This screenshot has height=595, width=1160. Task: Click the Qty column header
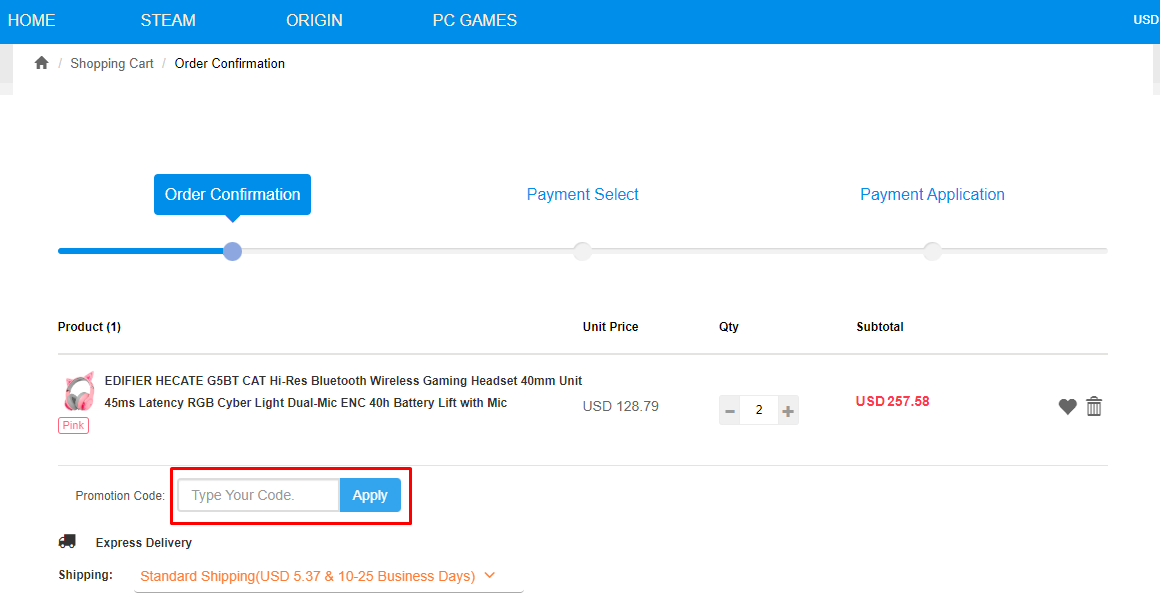(x=729, y=327)
